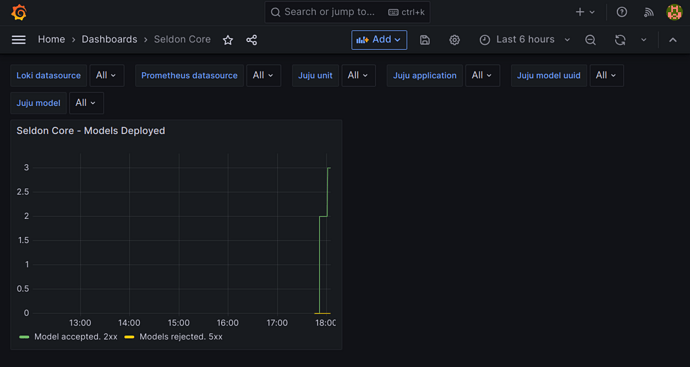Click the green Model accepted color swatch
690x367 pixels.
tap(24, 337)
